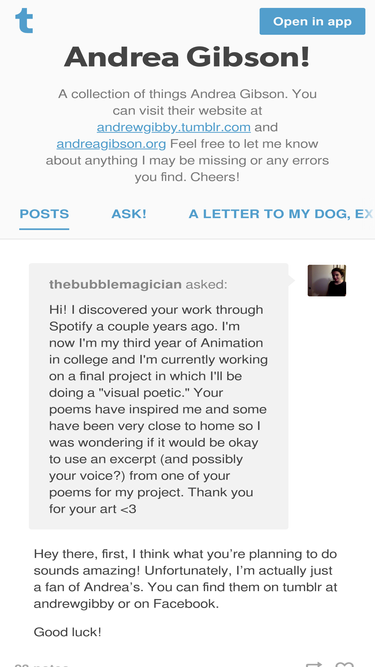The image size is (375, 667).
Task: View the post's notes count
Action: coord(41,665)
